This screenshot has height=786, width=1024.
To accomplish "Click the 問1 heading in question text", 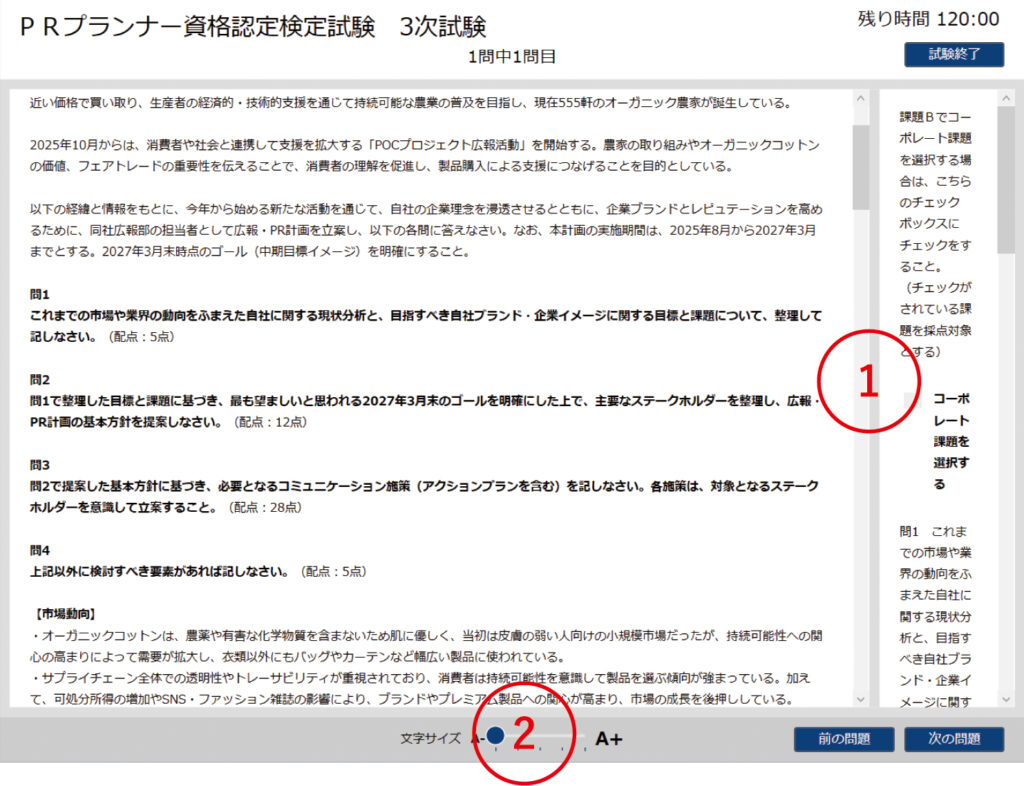I will pos(40,295).
